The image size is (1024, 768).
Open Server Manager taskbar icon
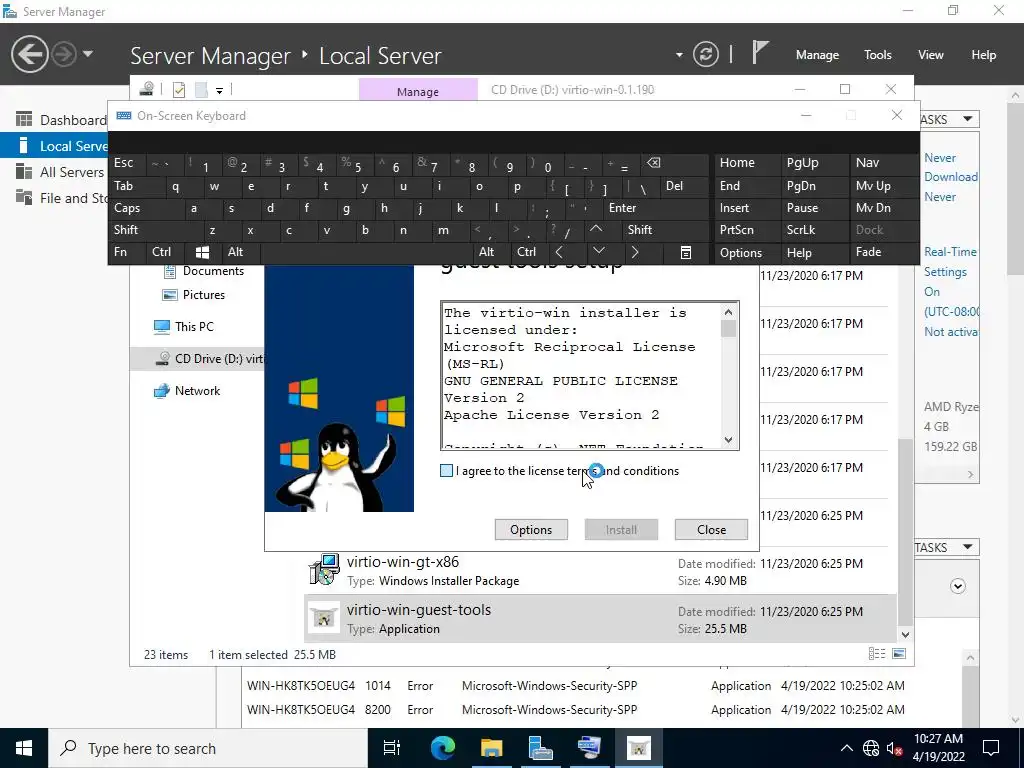540,748
